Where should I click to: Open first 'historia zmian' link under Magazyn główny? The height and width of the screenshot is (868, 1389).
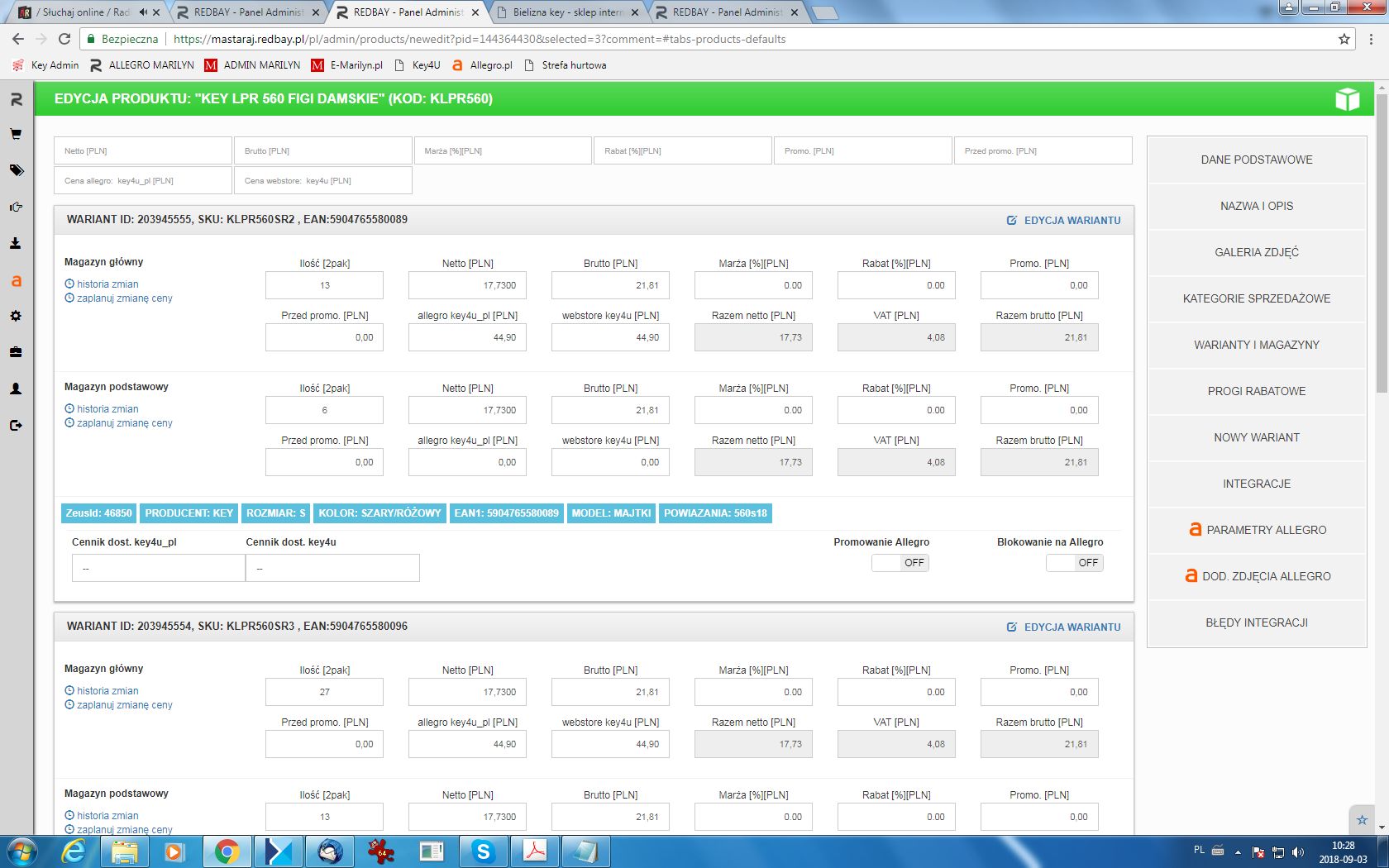point(107,284)
